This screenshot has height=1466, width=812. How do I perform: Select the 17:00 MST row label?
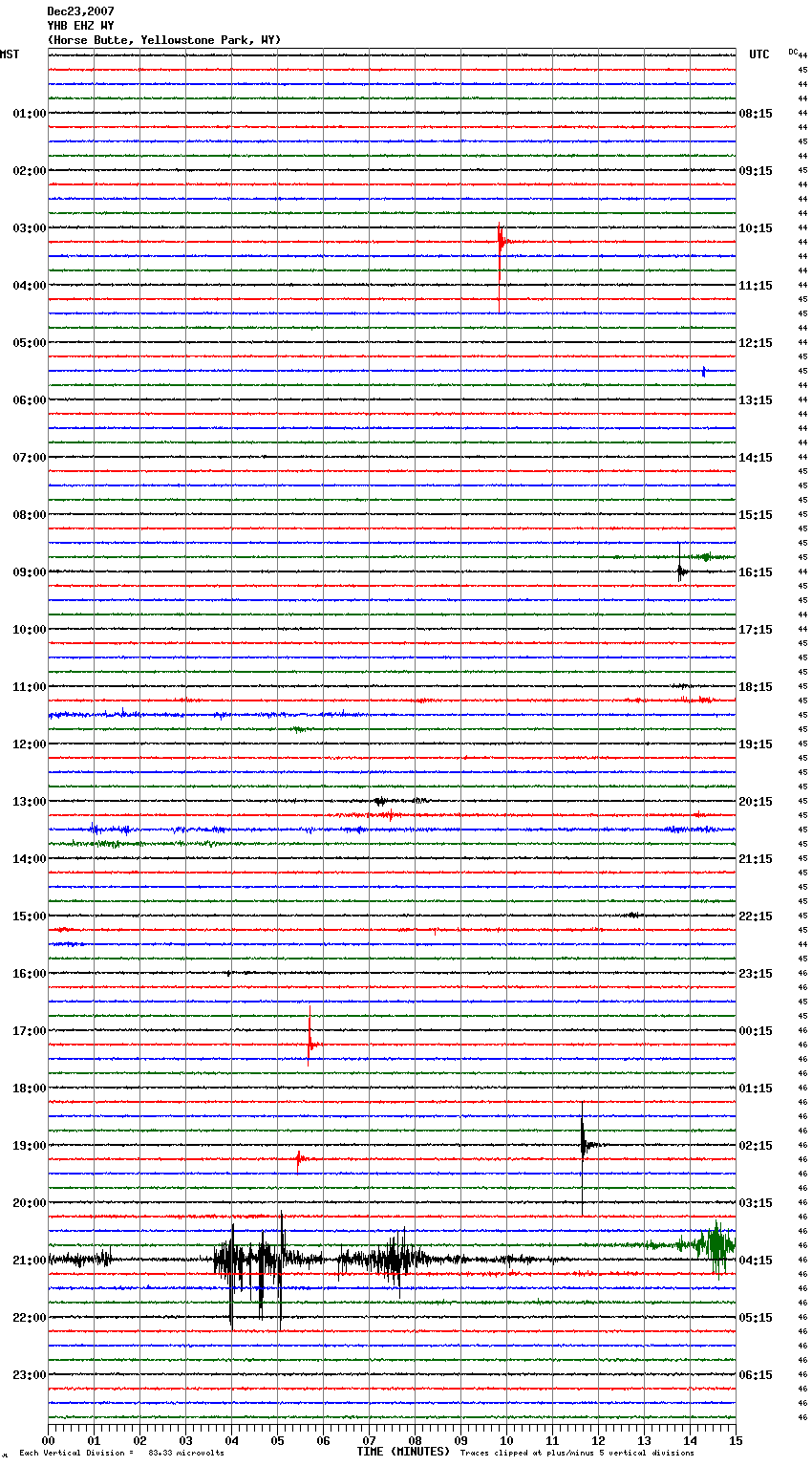click(x=30, y=1031)
